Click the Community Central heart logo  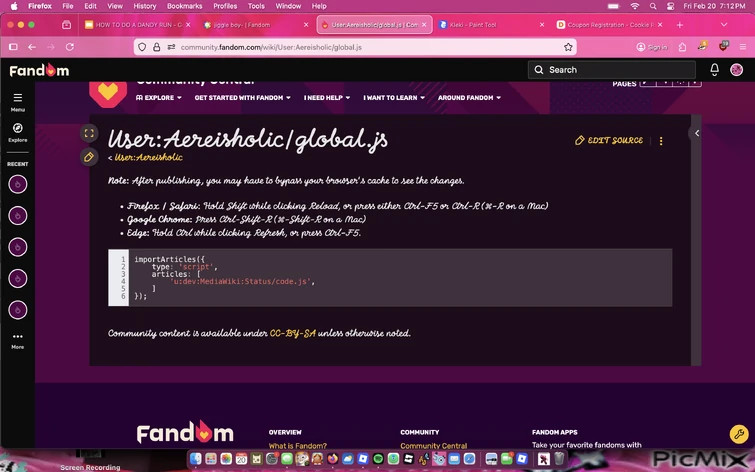(108, 92)
